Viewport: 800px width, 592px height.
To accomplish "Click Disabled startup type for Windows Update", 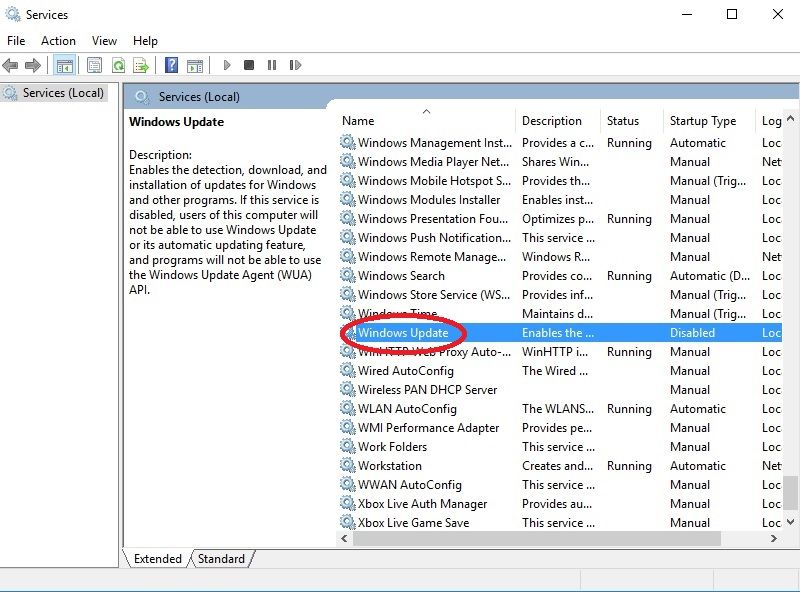I will 692,333.
